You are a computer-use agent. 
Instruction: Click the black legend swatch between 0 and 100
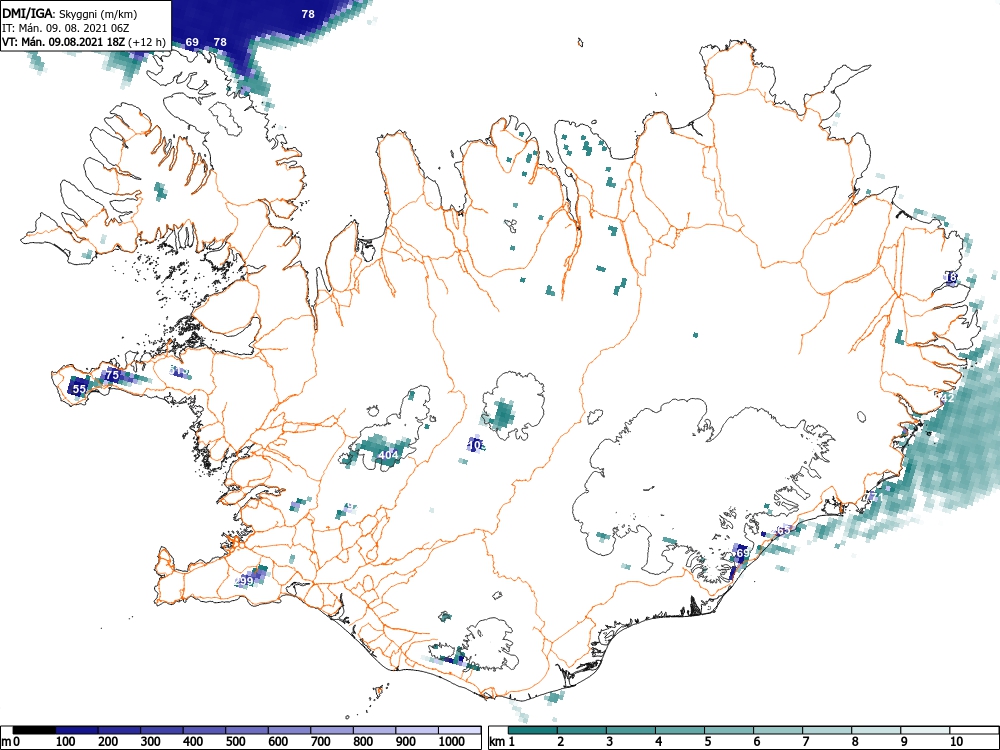(34, 730)
